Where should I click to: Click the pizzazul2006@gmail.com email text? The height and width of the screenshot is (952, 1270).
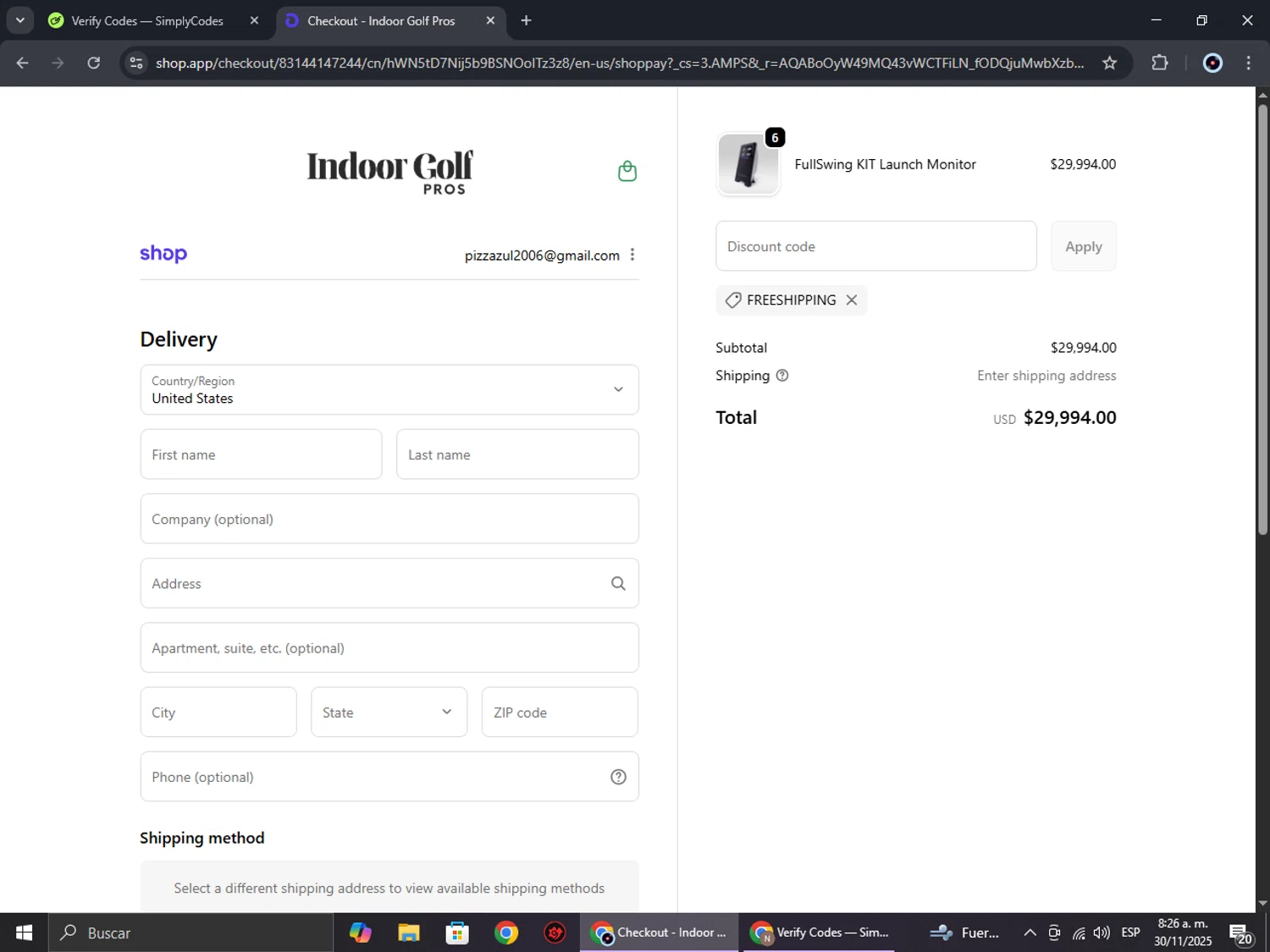[x=542, y=255]
